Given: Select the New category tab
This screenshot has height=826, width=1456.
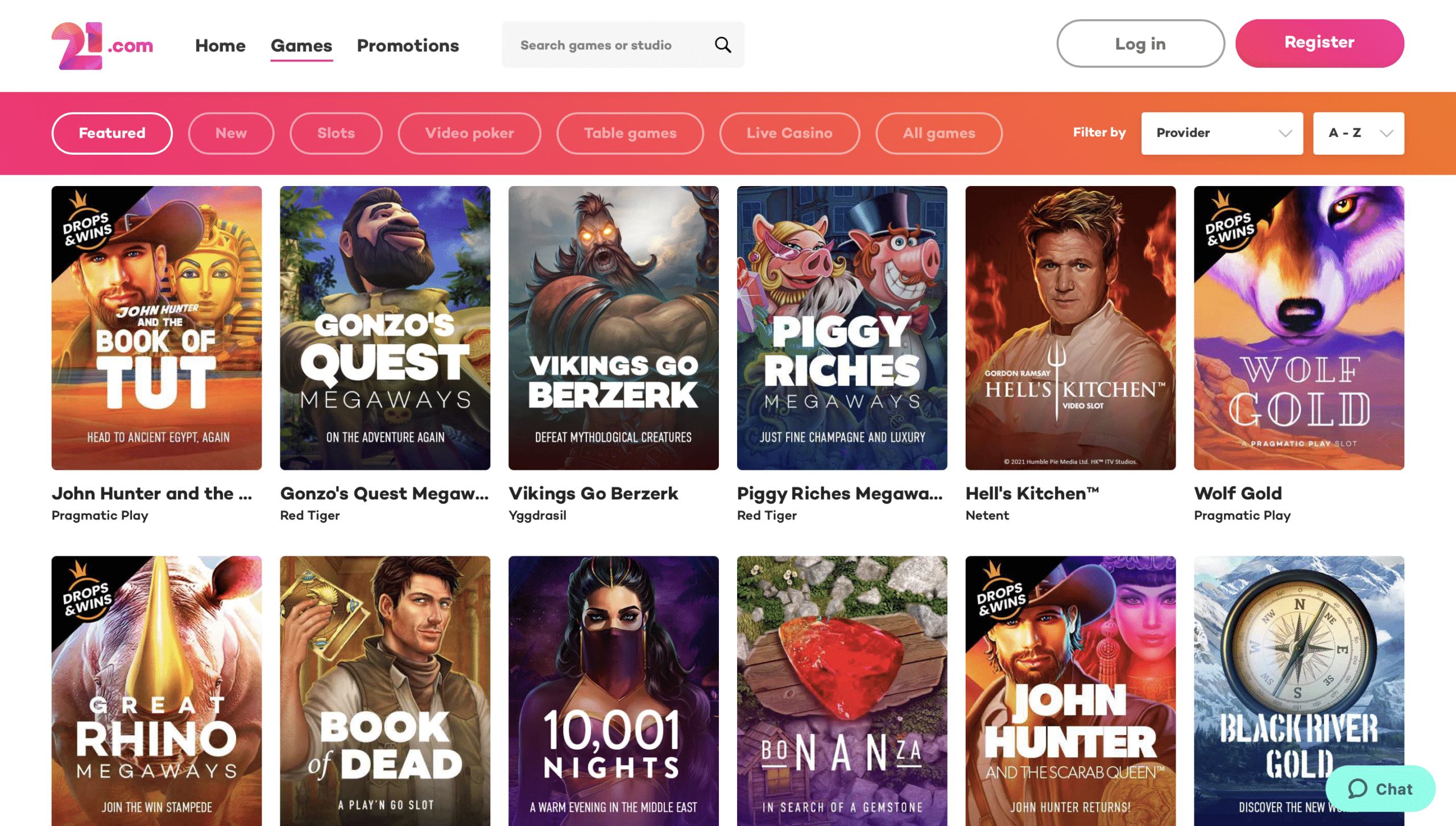Looking at the screenshot, I should pos(231,133).
